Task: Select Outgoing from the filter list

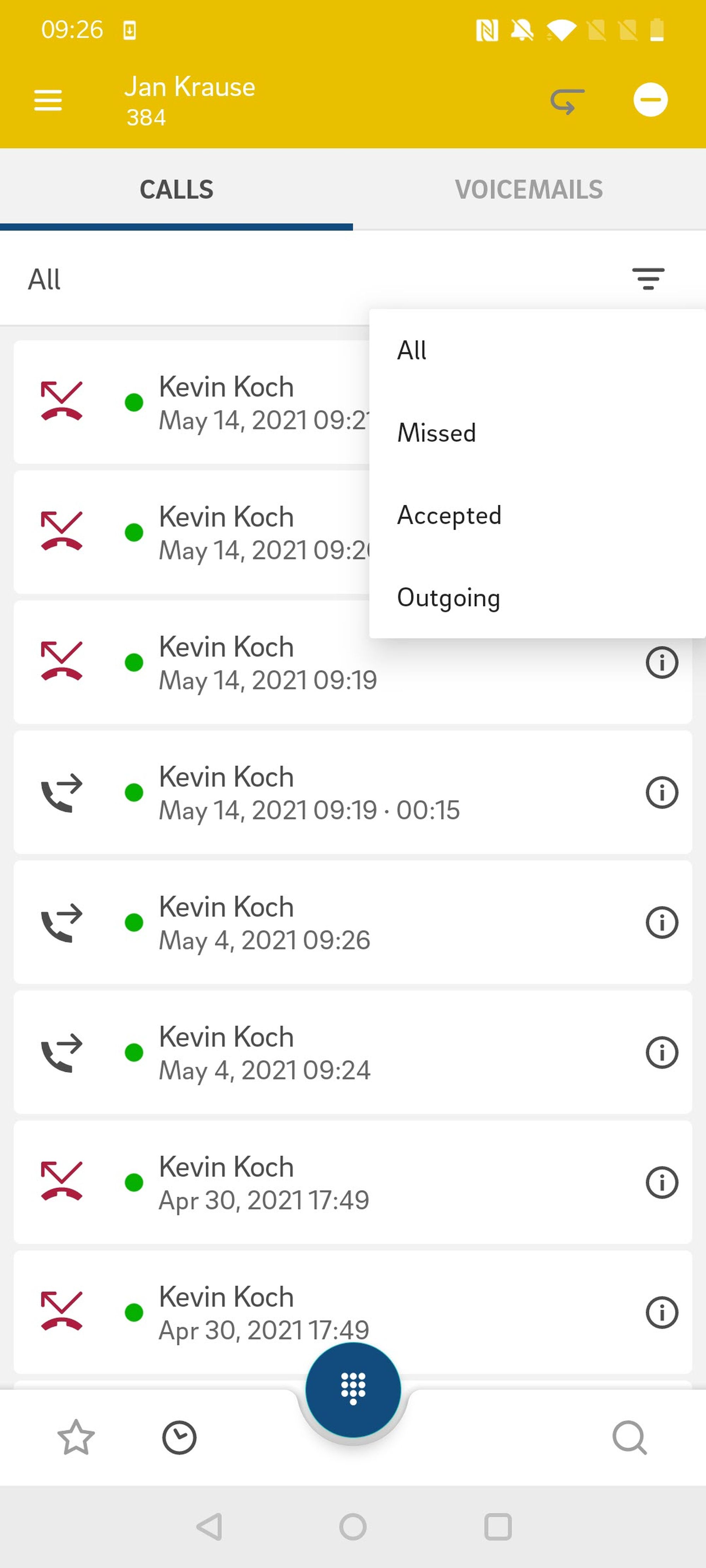Action: coord(448,598)
